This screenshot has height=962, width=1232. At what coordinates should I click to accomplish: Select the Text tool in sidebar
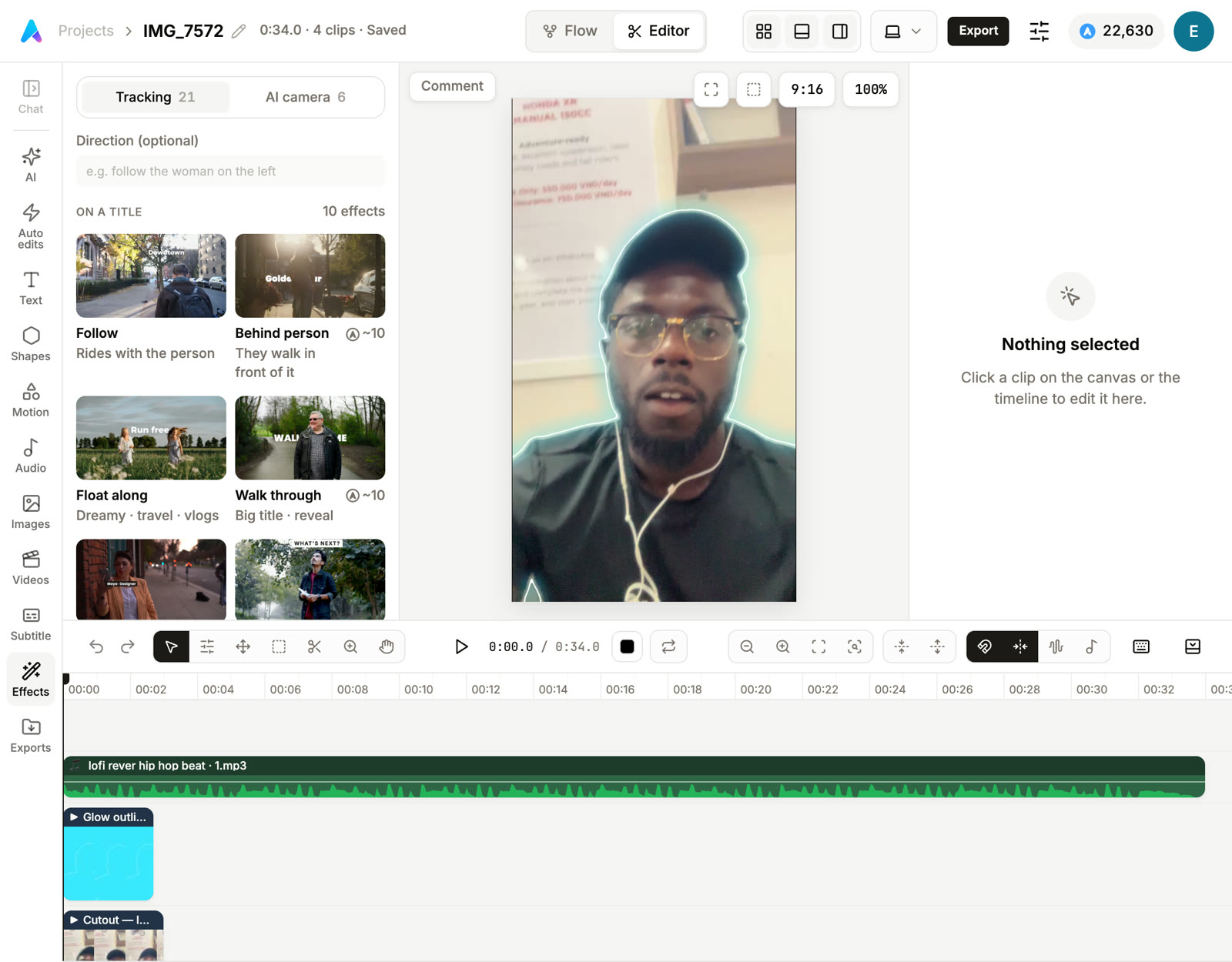click(x=31, y=289)
